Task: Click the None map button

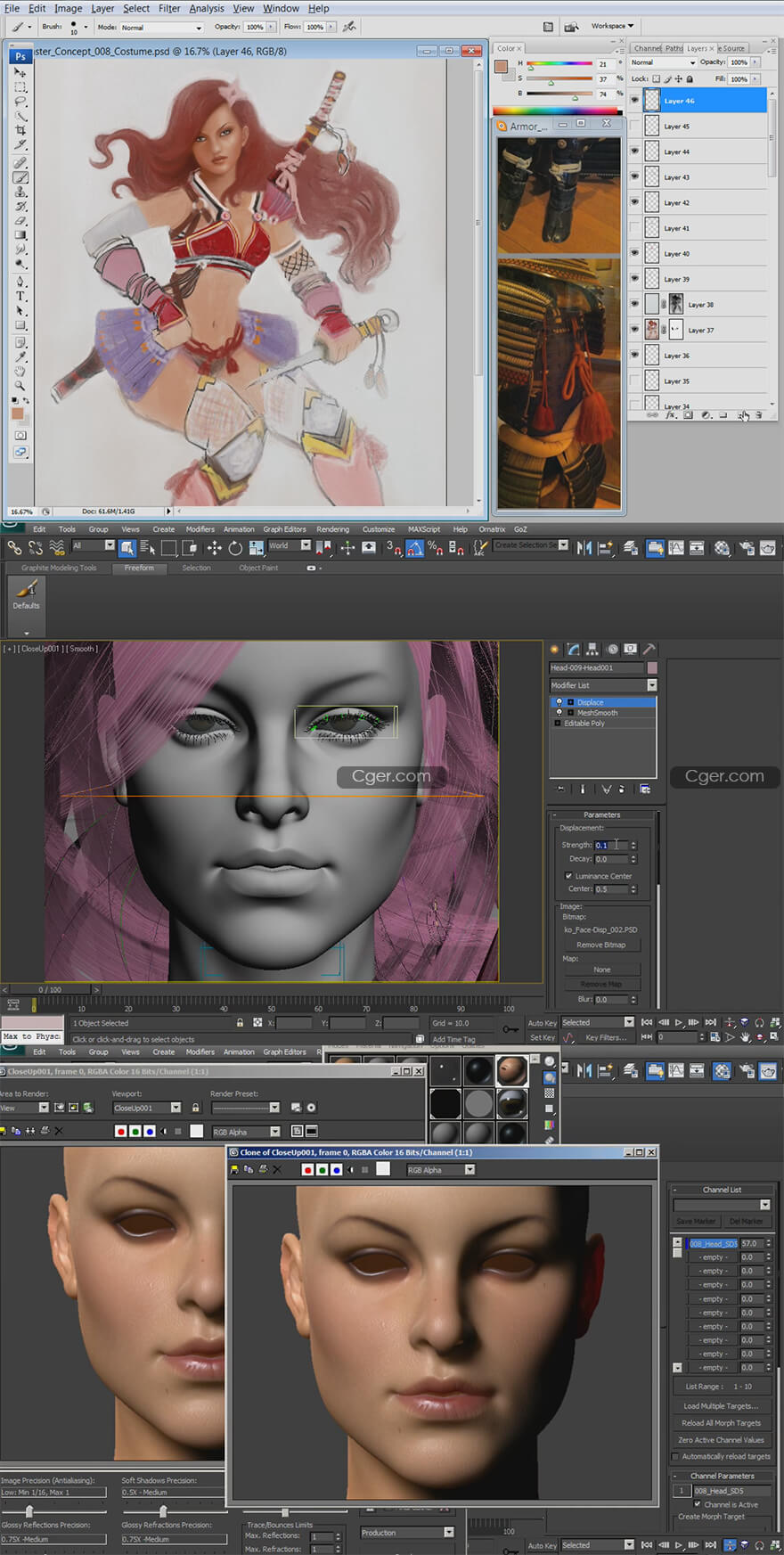Action: click(x=601, y=970)
